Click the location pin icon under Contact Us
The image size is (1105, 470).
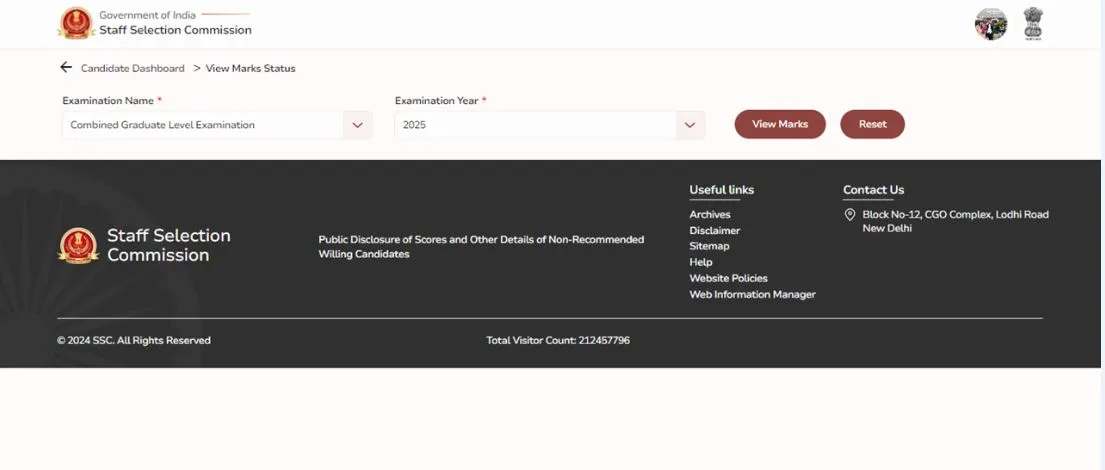(850, 215)
